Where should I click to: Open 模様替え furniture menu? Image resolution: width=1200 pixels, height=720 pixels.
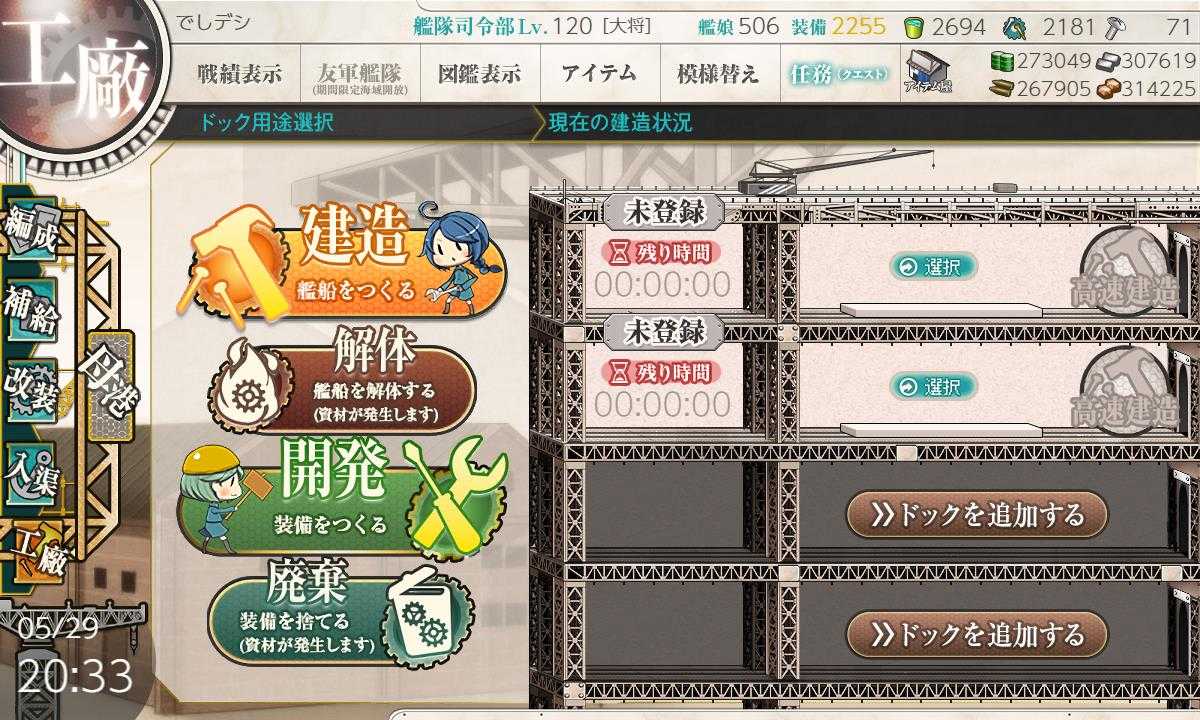718,74
